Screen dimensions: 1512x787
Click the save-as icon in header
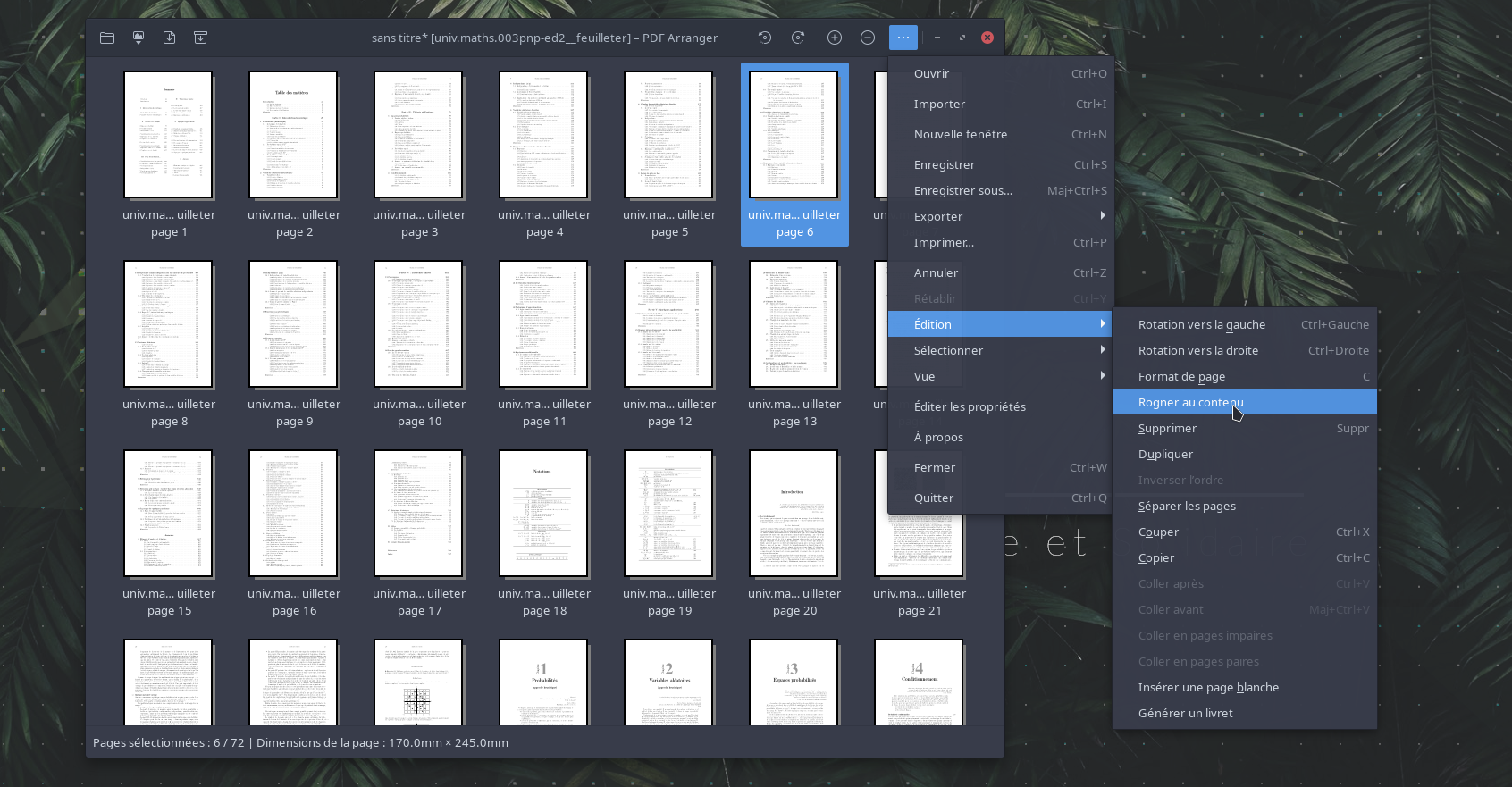pos(201,38)
